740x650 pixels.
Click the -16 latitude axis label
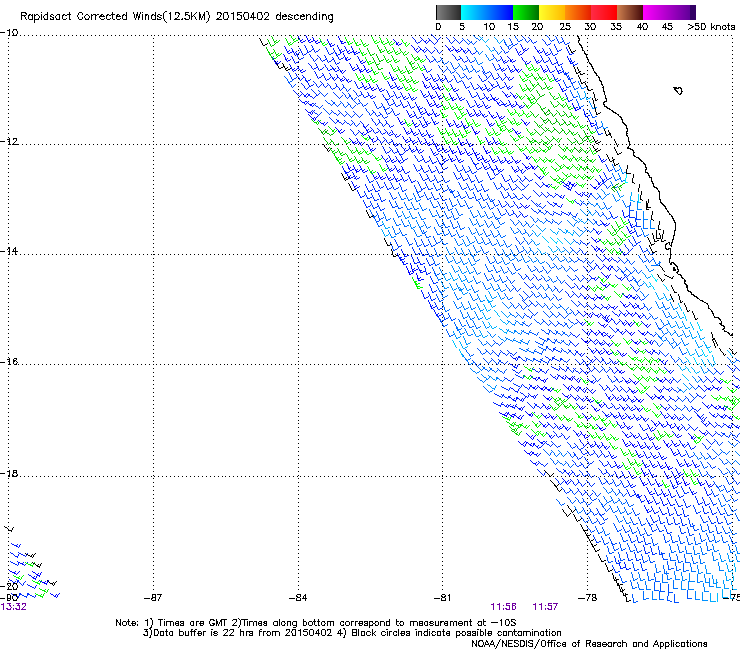coord(9,362)
